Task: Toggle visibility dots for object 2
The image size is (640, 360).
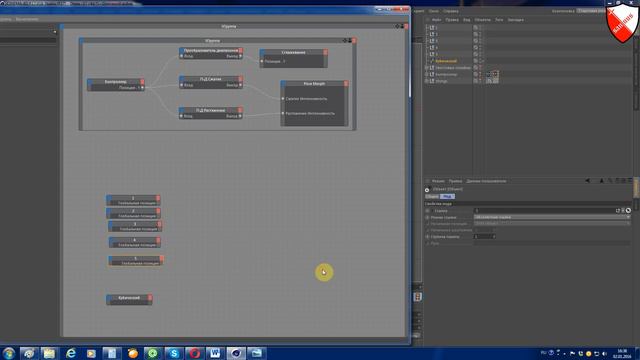Action: (x=480, y=34)
